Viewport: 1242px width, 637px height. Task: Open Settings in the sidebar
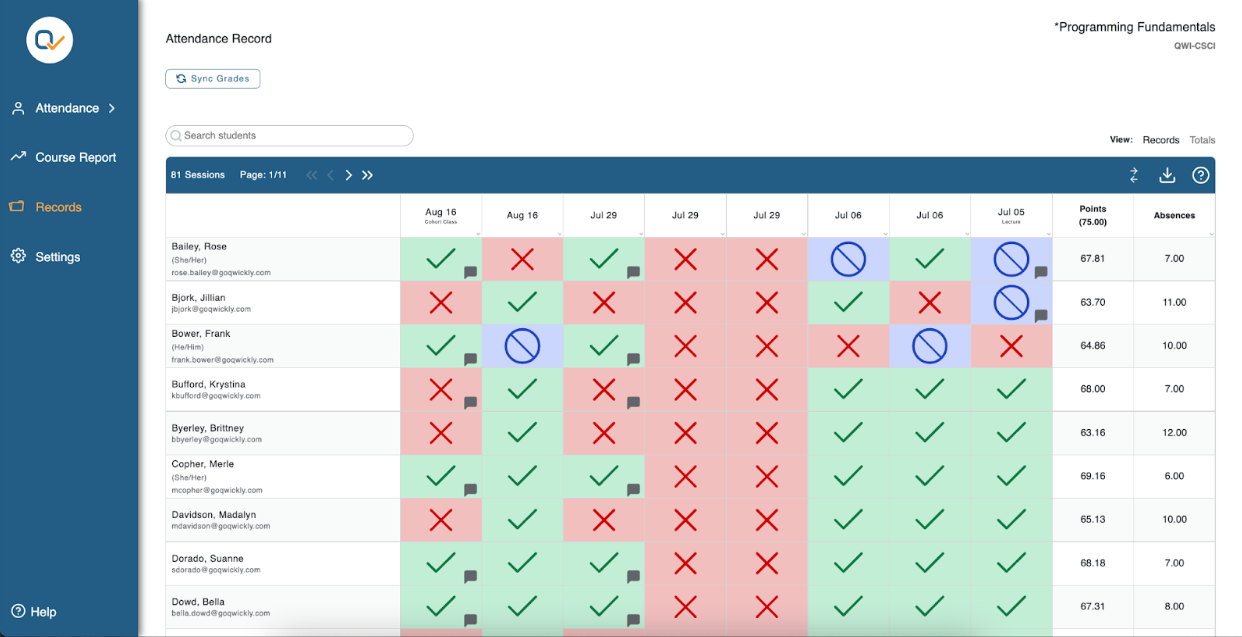coord(57,257)
